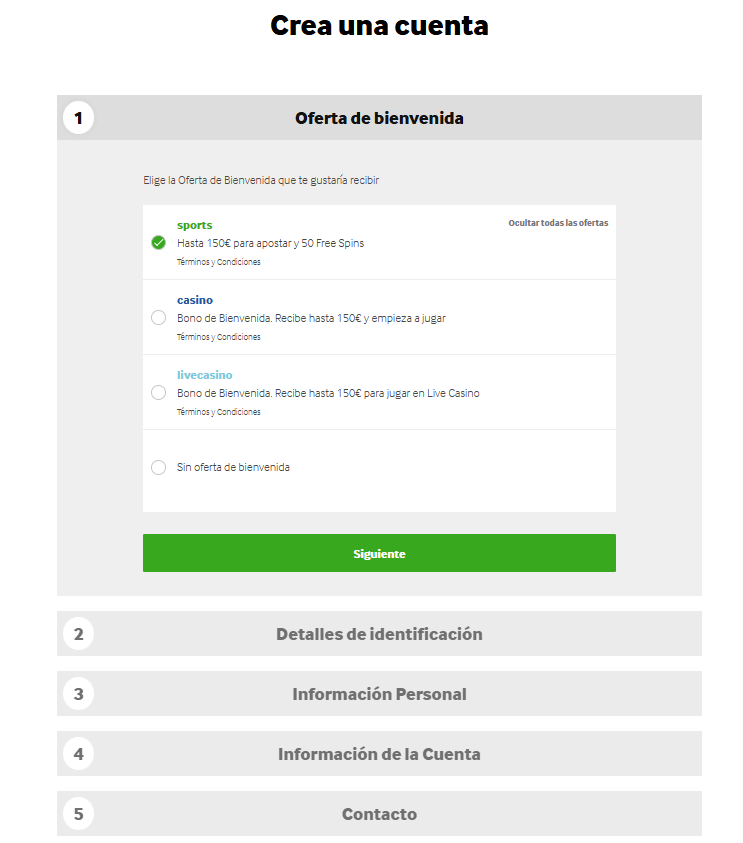Click the livecasino logo label
Viewport: 743px width, 843px height.
tap(205, 375)
